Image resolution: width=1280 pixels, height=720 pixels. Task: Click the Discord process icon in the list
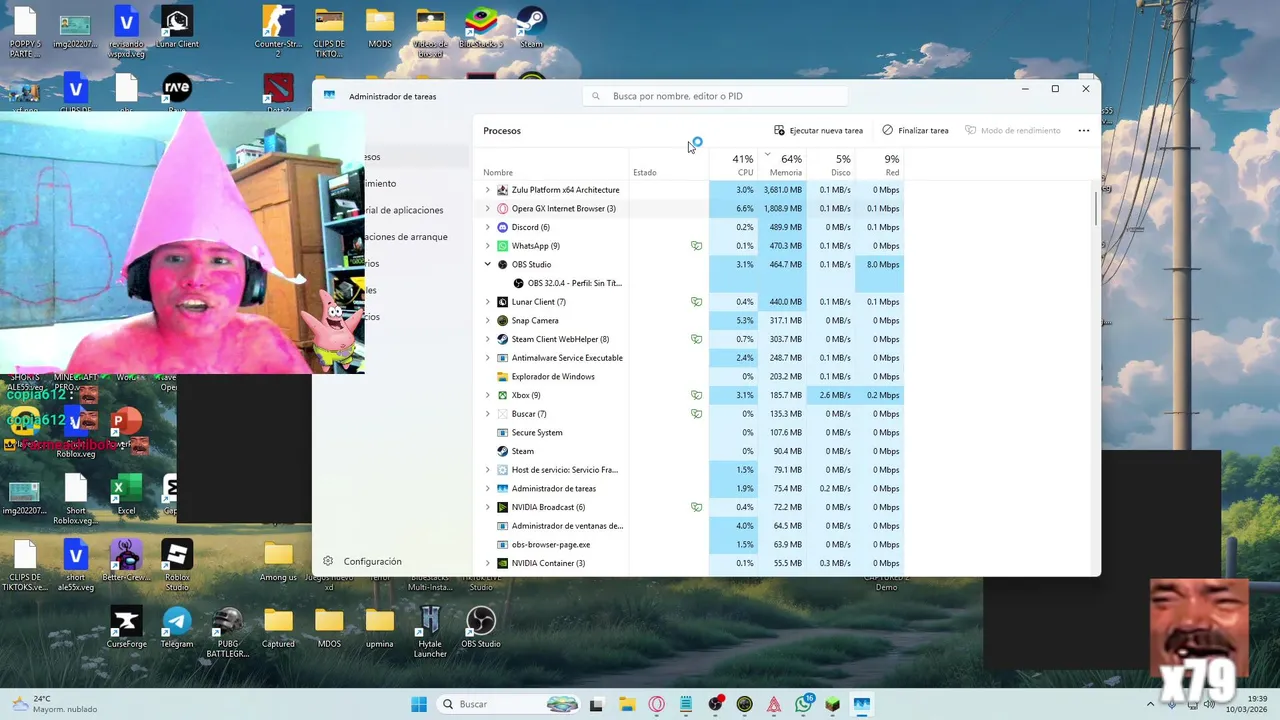pos(502,227)
